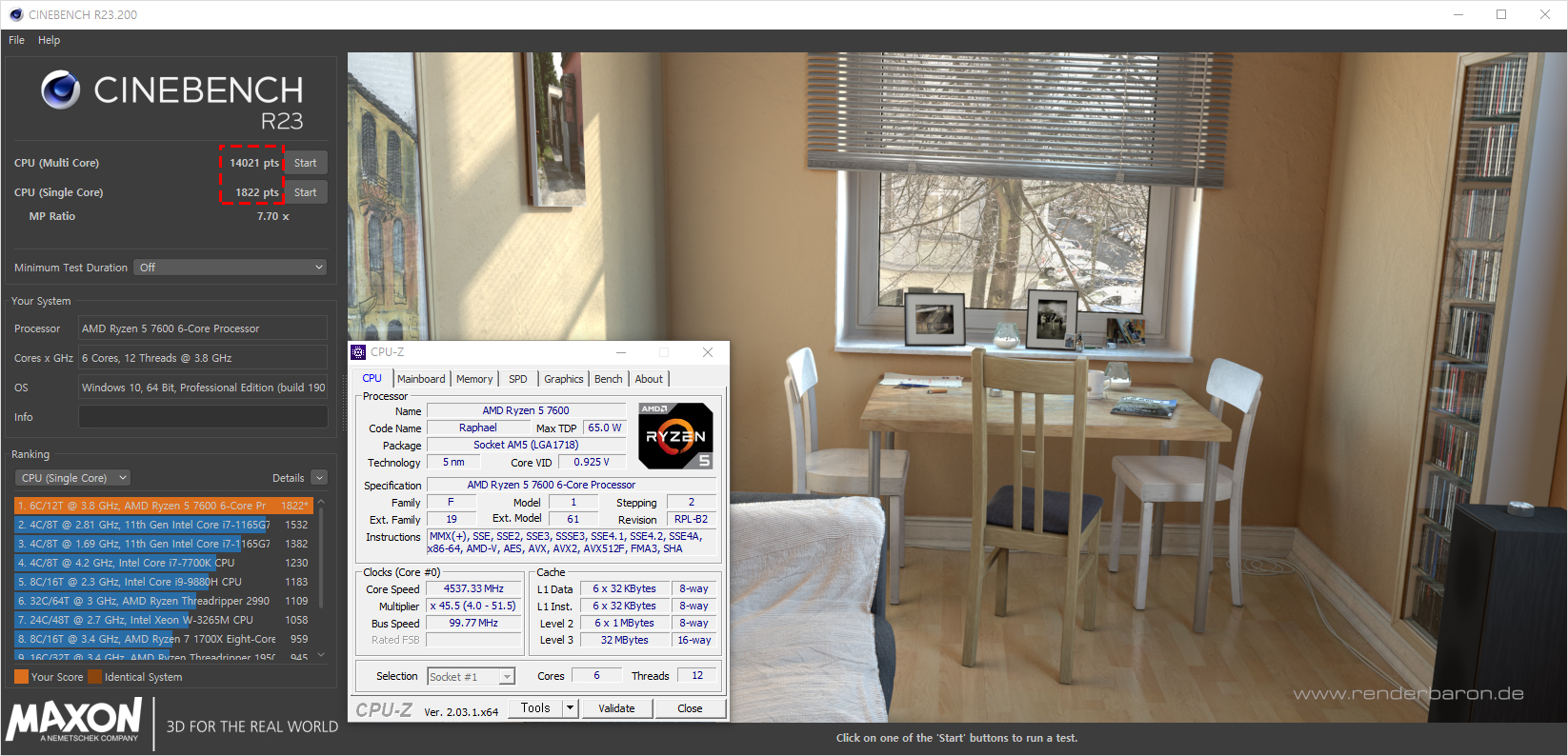Switch to CPU tab in CPU-Z
Viewport: 1568px width, 756px height.
pyautogui.click(x=372, y=378)
